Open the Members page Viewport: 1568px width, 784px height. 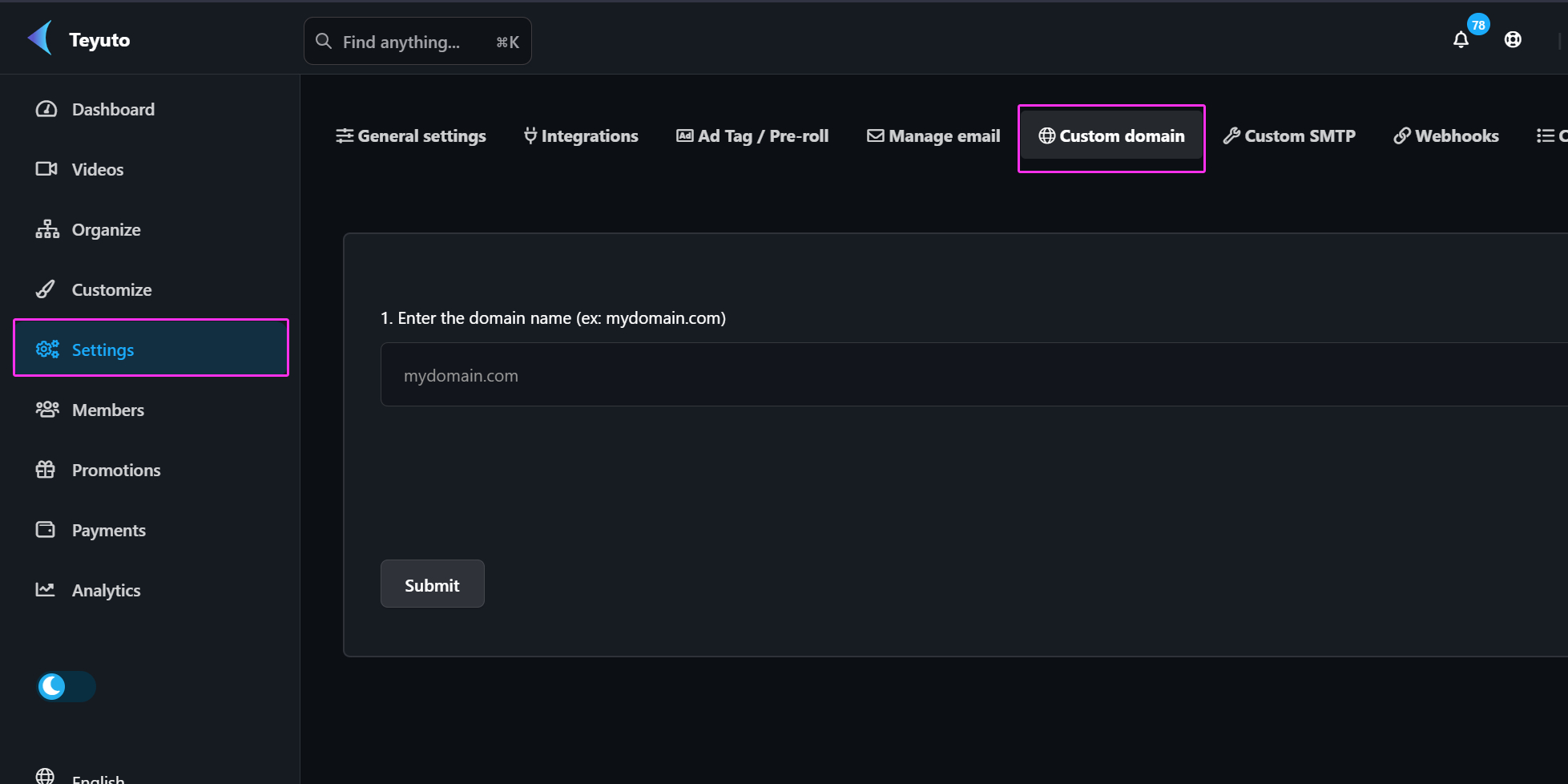coord(107,410)
